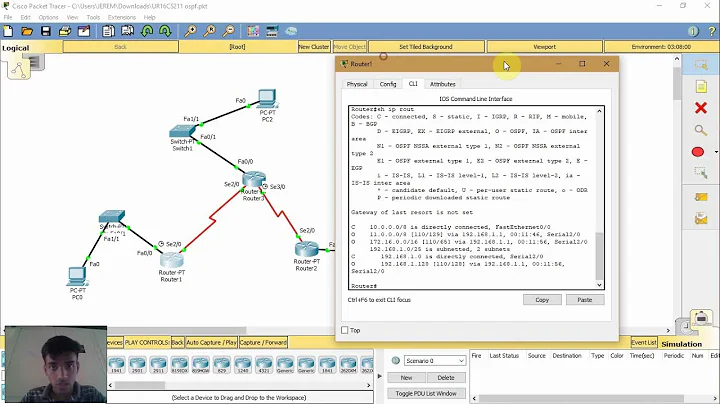Click Router2 in the topology
Viewport: 720px width, 404px height.
click(x=306, y=250)
